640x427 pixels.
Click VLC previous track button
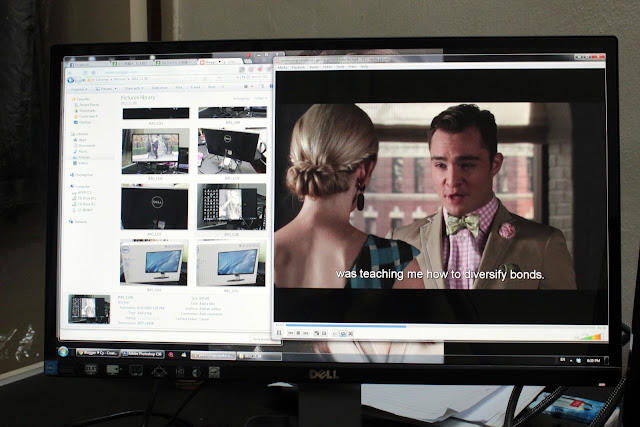click(291, 333)
